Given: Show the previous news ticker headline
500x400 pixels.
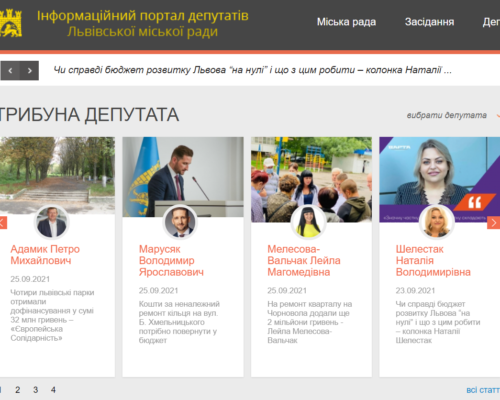Looking at the screenshot, I should point(10,71).
